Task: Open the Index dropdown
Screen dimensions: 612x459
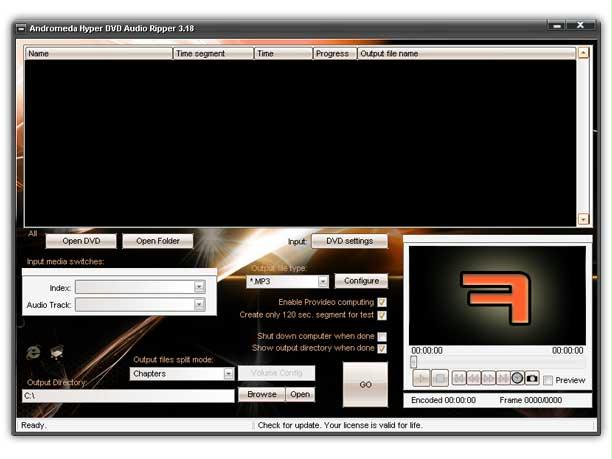Action: tap(199, 287)
